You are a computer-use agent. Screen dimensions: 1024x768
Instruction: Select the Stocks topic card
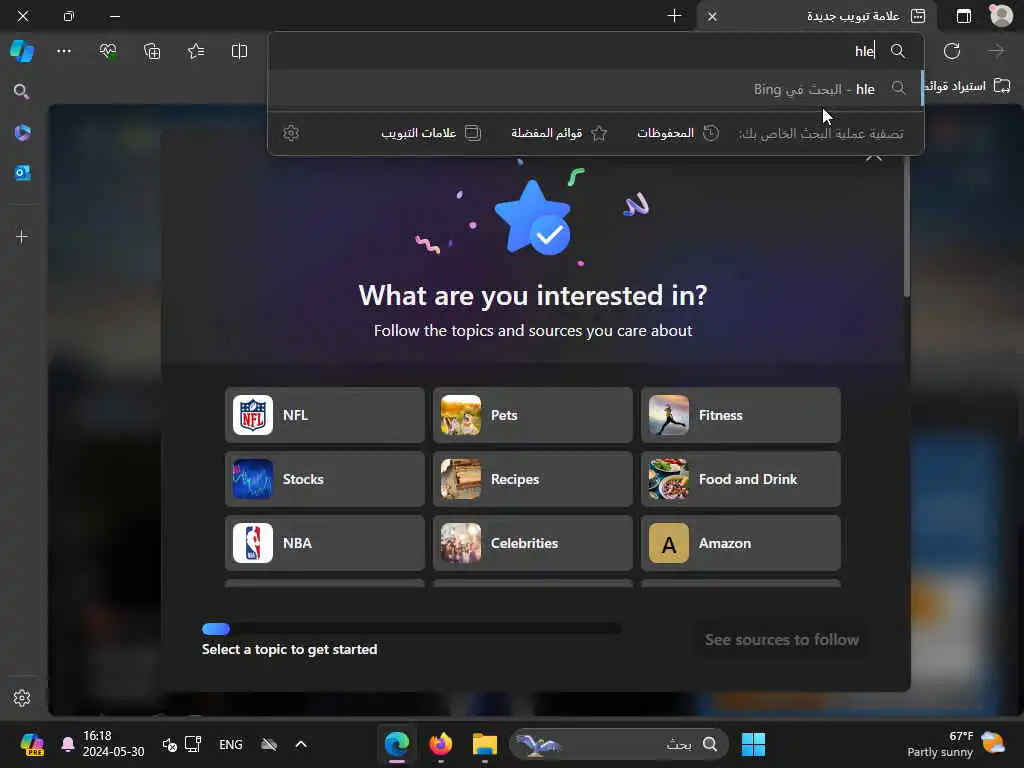click(325, 479)
